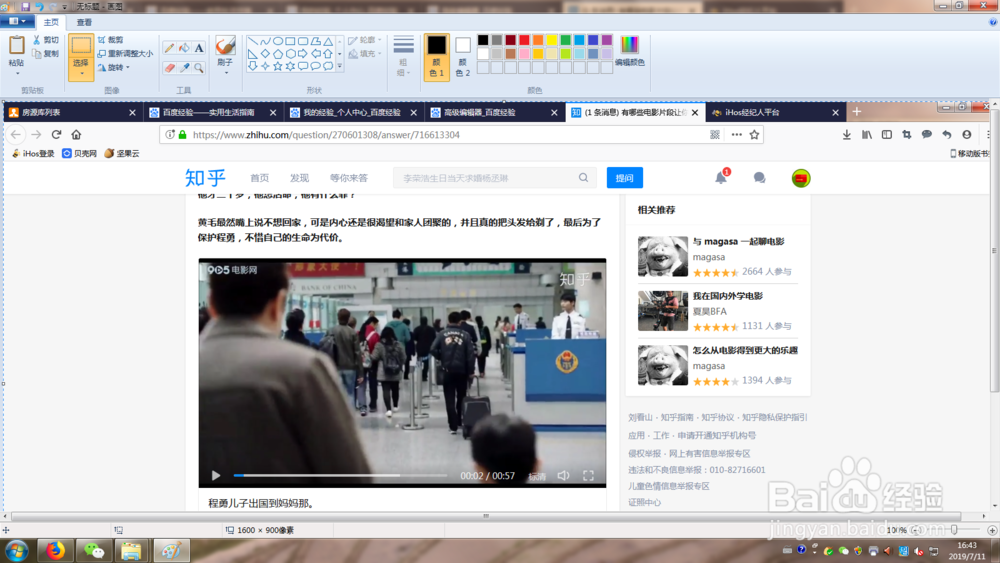Click the browser address bar URL

(327, 135)
